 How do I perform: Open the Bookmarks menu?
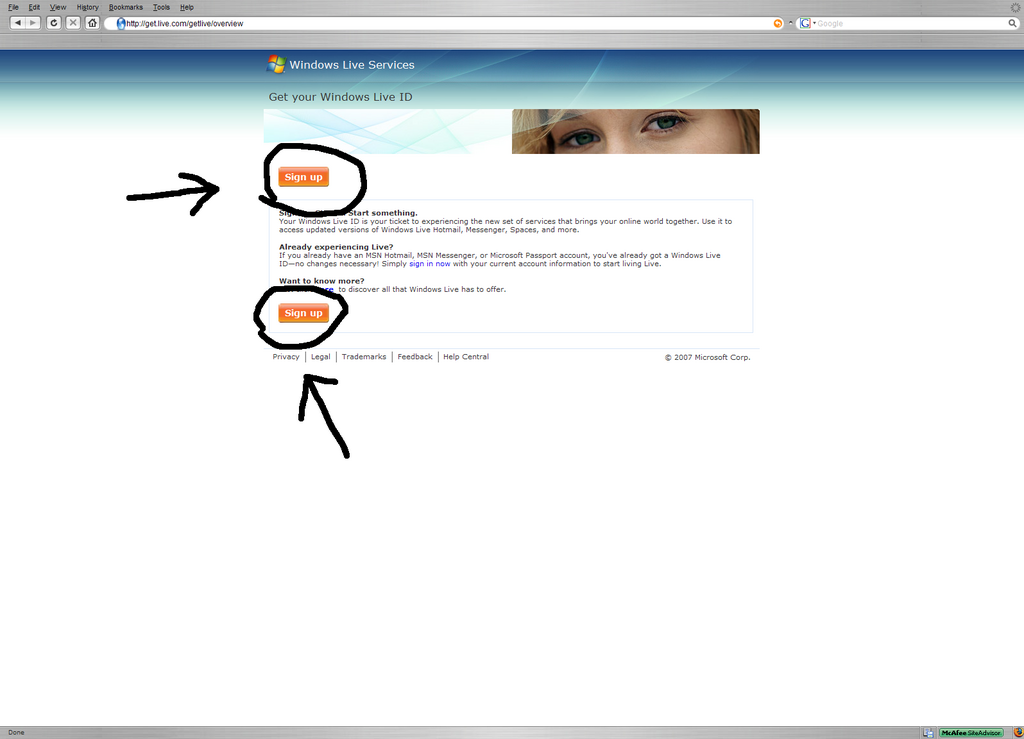pos(125,7)
